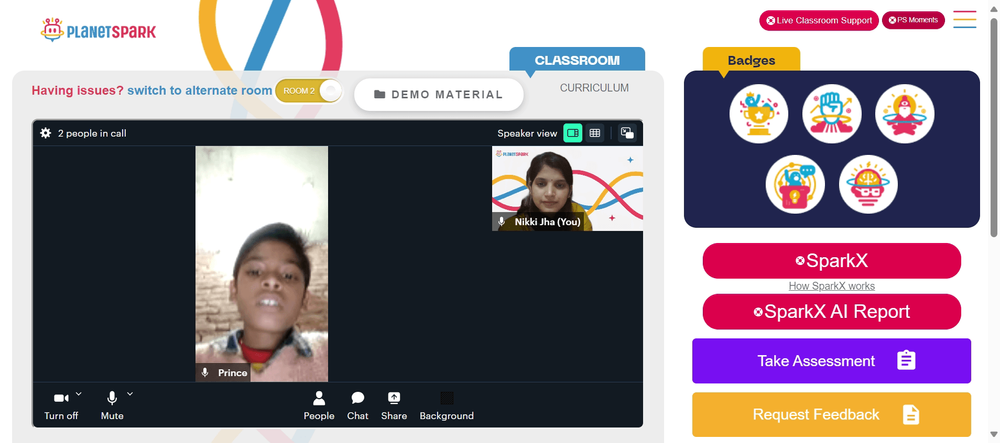Open DEMO MATERIAL folder button
1000x443 pixels.
[x=439, y=94]
